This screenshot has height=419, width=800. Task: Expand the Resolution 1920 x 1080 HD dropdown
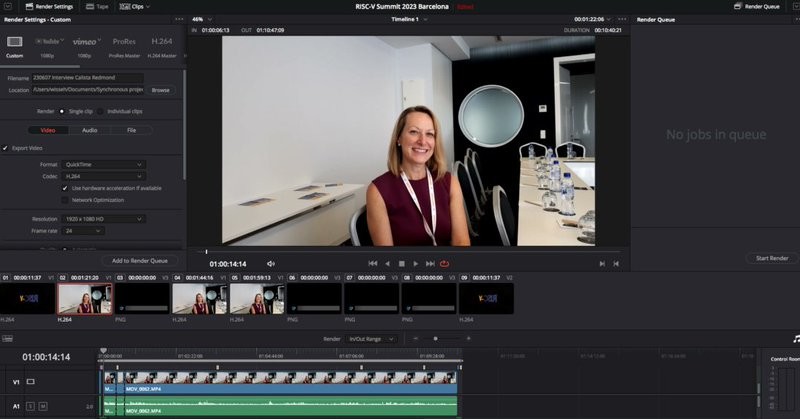coord(103,218)
